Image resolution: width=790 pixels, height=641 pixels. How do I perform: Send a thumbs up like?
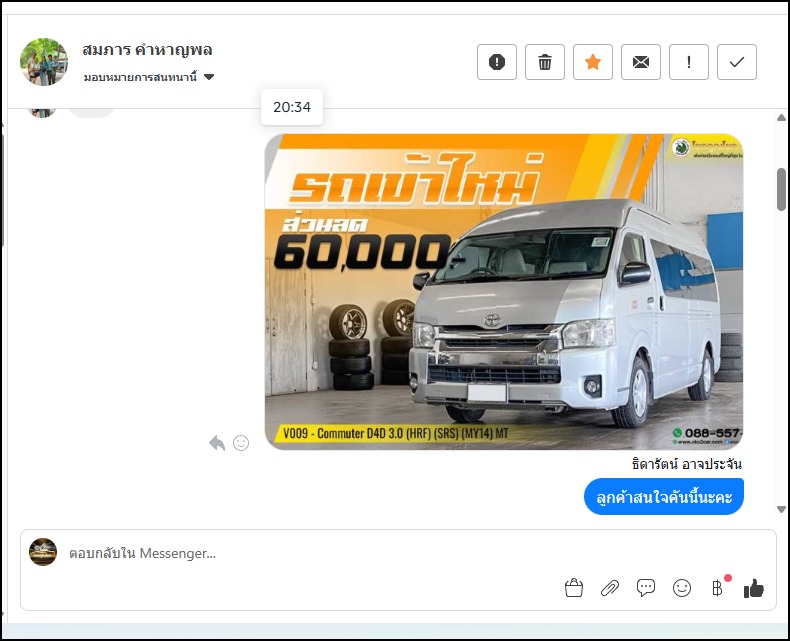point(754,588)
